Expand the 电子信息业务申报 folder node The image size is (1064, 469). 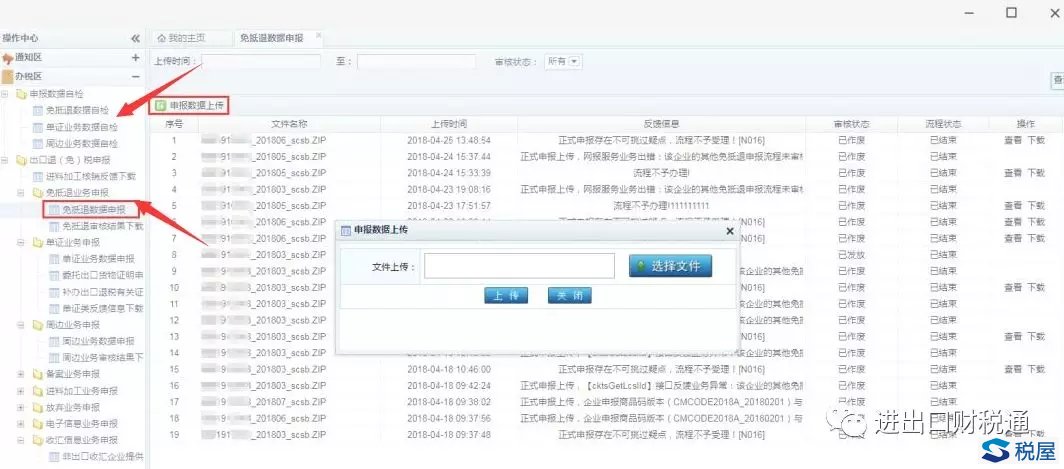click(21, 424)
